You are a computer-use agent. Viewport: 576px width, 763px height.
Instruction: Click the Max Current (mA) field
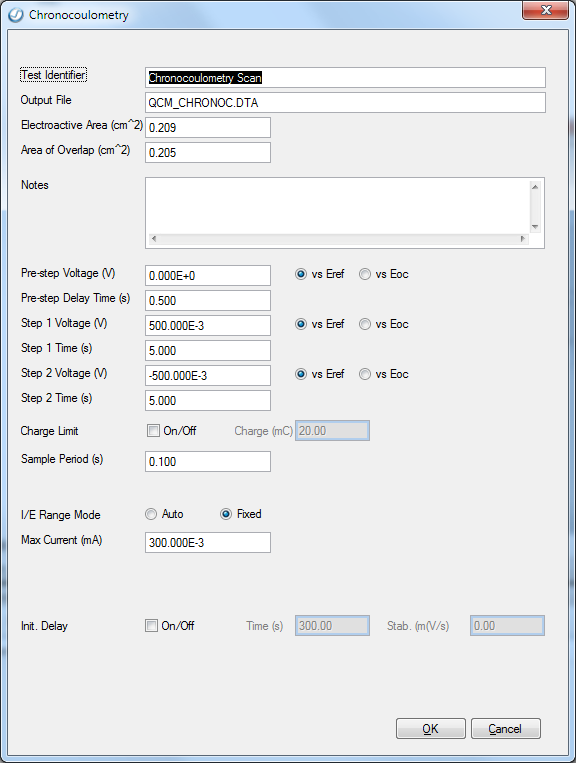(208, 543)
